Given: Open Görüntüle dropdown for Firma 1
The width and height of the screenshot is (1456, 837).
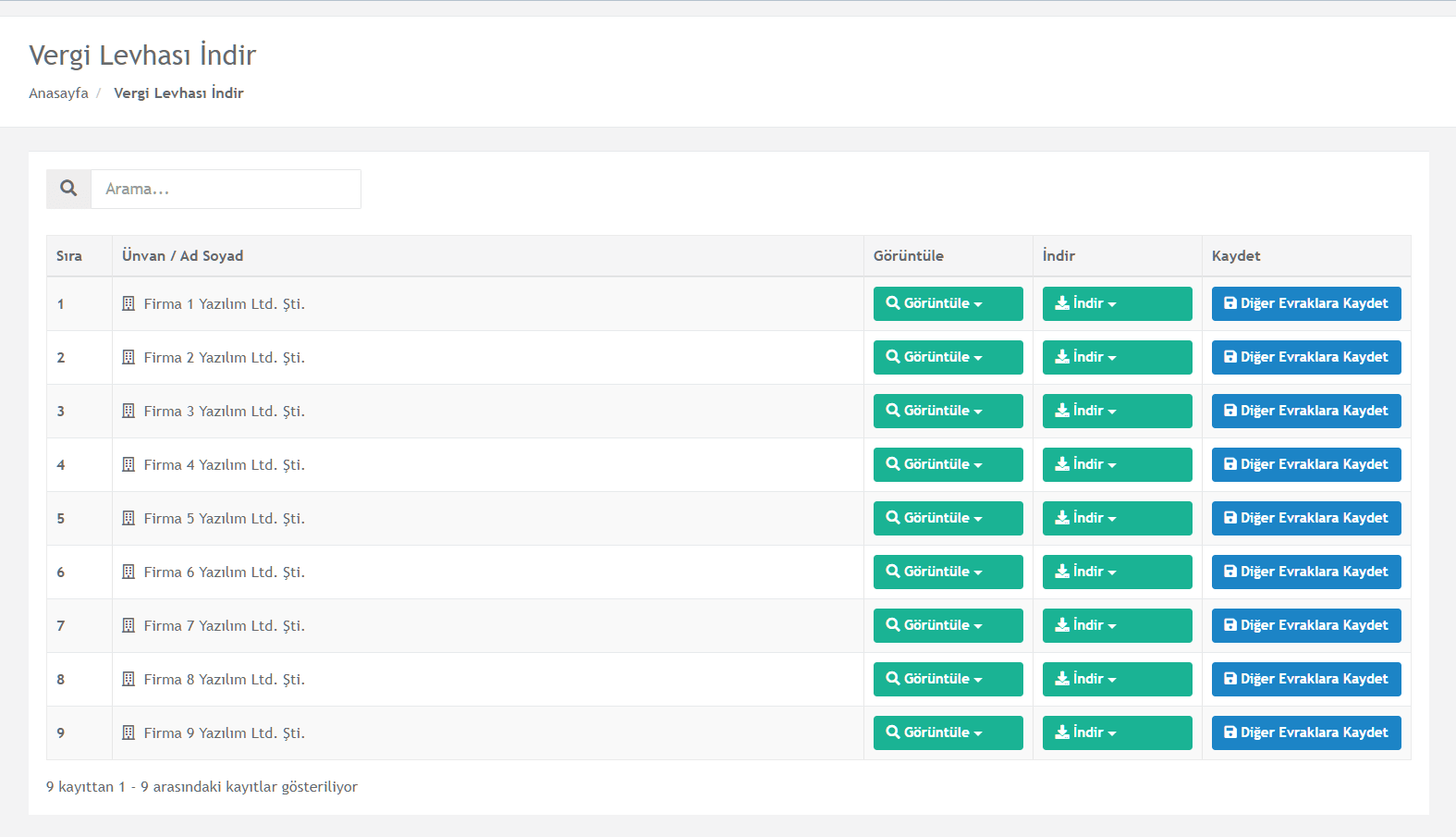Looking at the screenshot, I should pyautogui.click(x=948, y=303).
